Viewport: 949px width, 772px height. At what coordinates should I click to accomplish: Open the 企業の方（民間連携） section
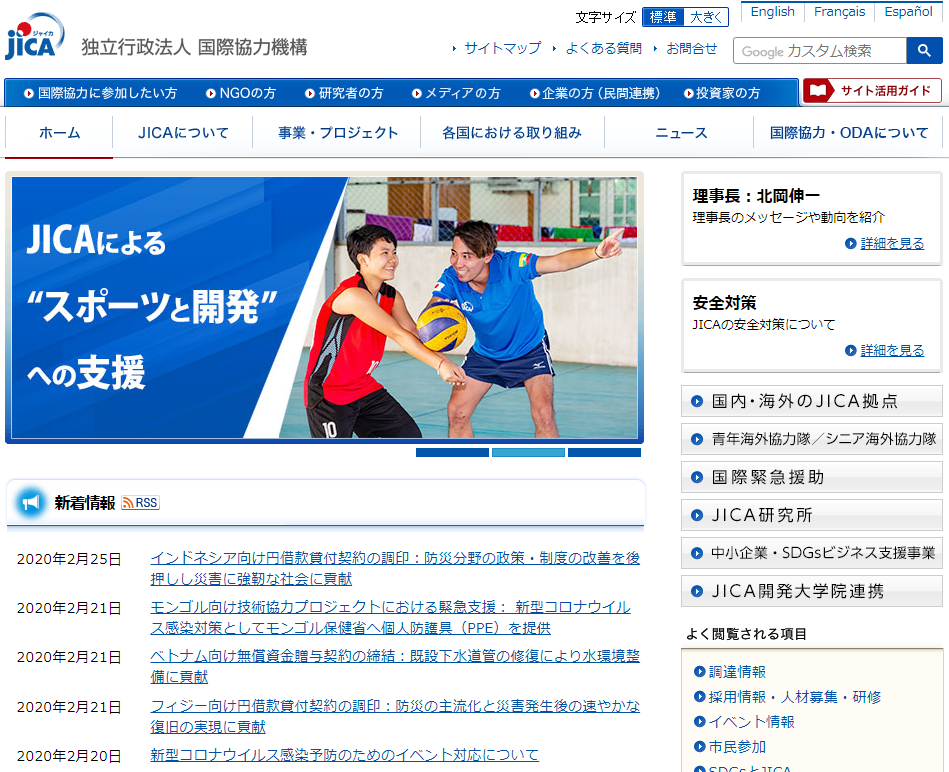coord(595,93)
